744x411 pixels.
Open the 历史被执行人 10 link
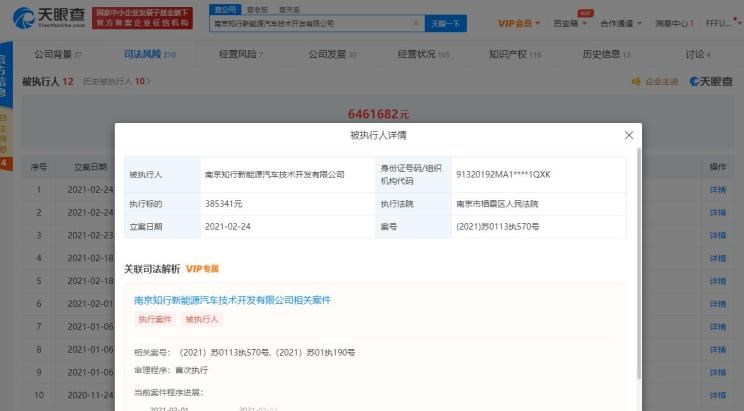point(116,82)
